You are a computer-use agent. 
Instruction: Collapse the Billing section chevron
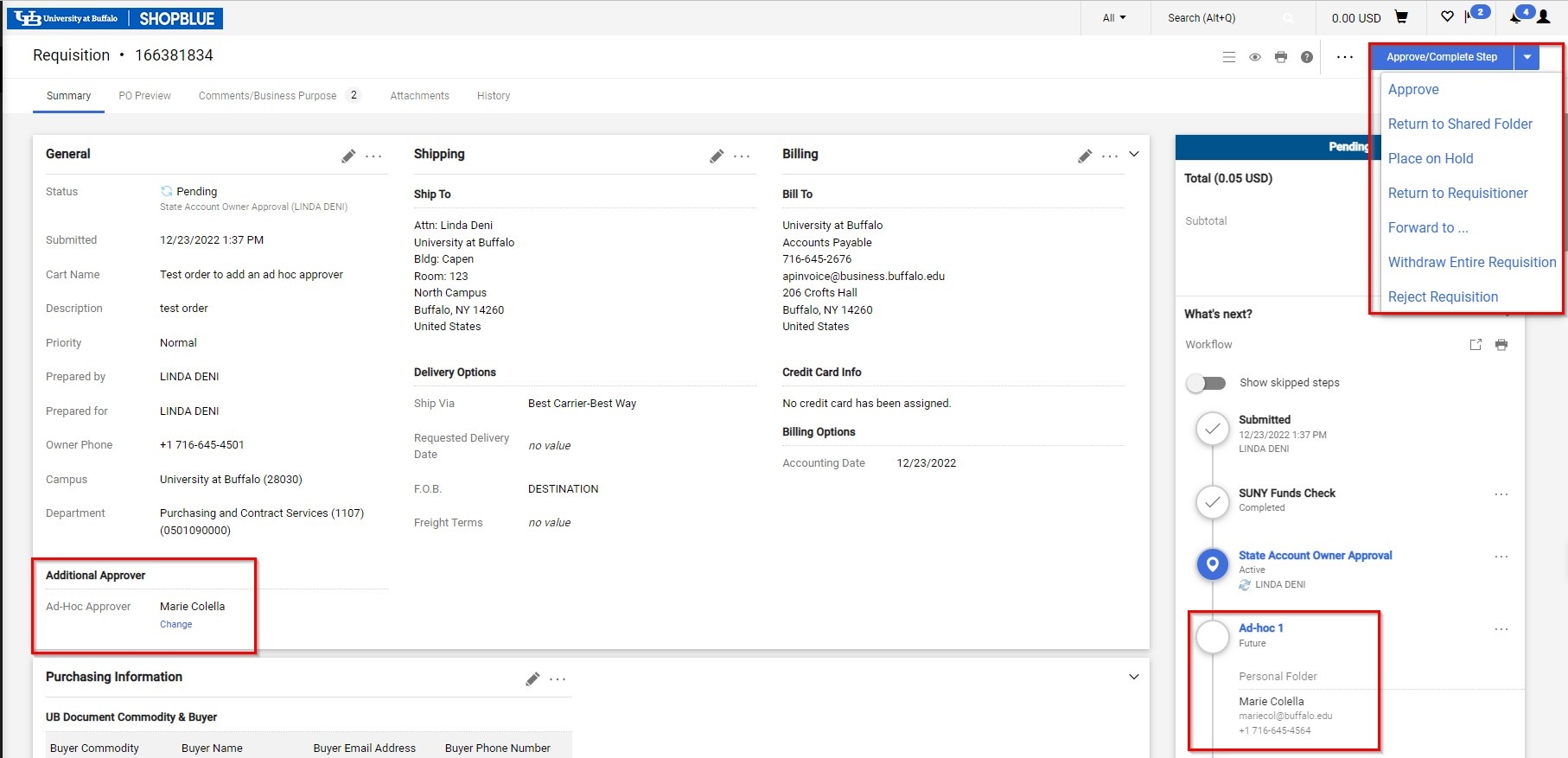(1134, 155)
